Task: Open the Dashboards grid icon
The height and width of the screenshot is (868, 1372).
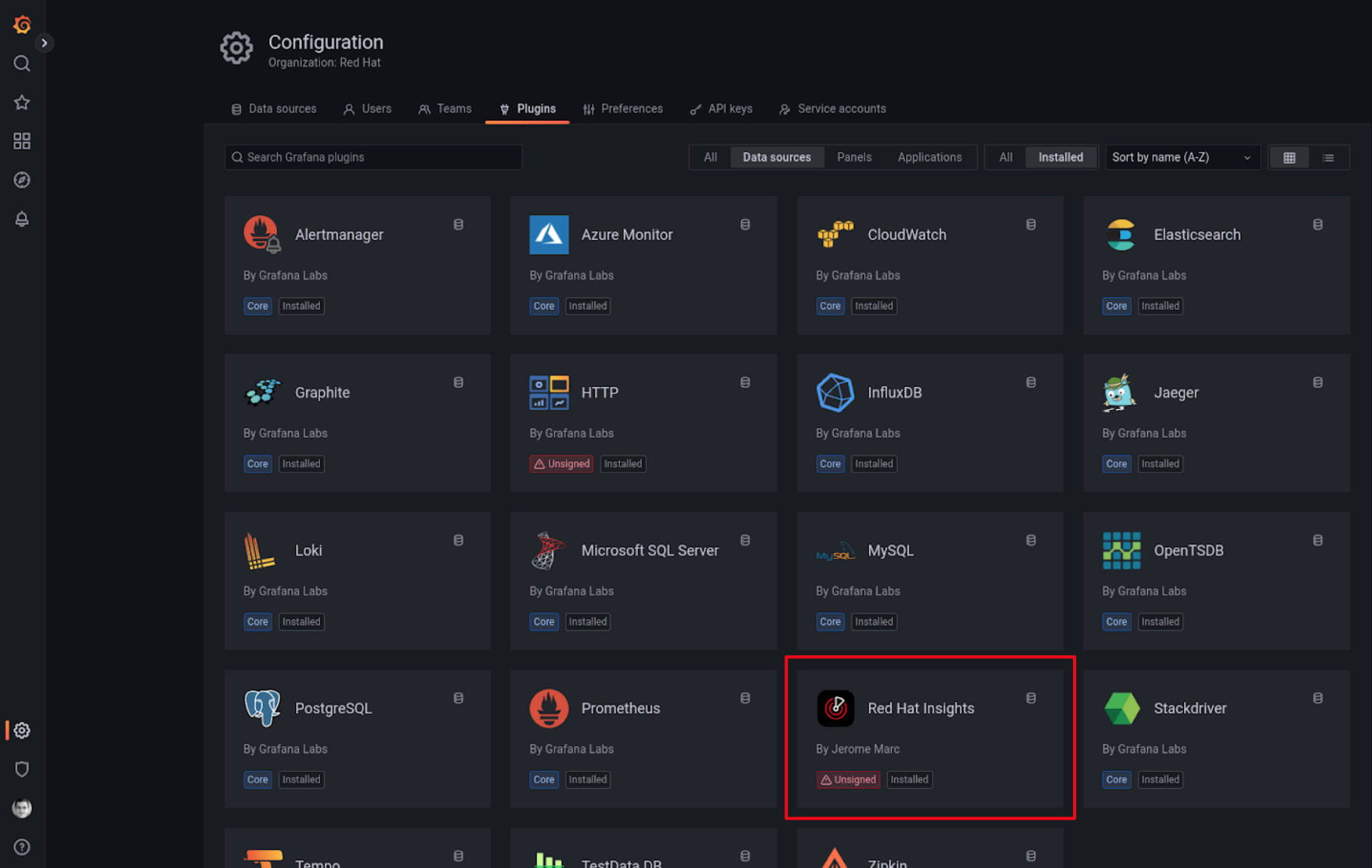Action: coord(22,141)
